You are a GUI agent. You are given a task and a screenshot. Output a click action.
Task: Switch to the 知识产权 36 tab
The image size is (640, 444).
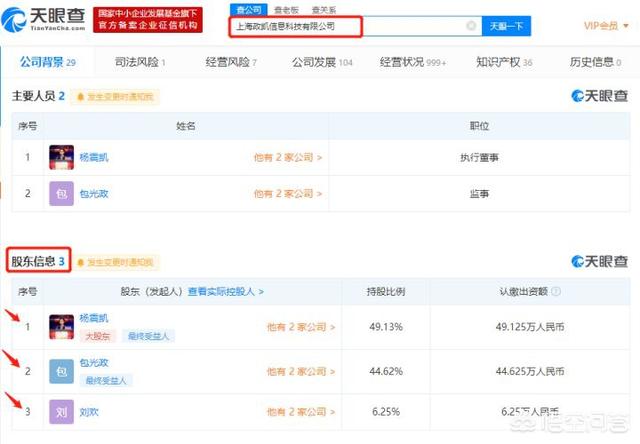click(x=504, y=62)
